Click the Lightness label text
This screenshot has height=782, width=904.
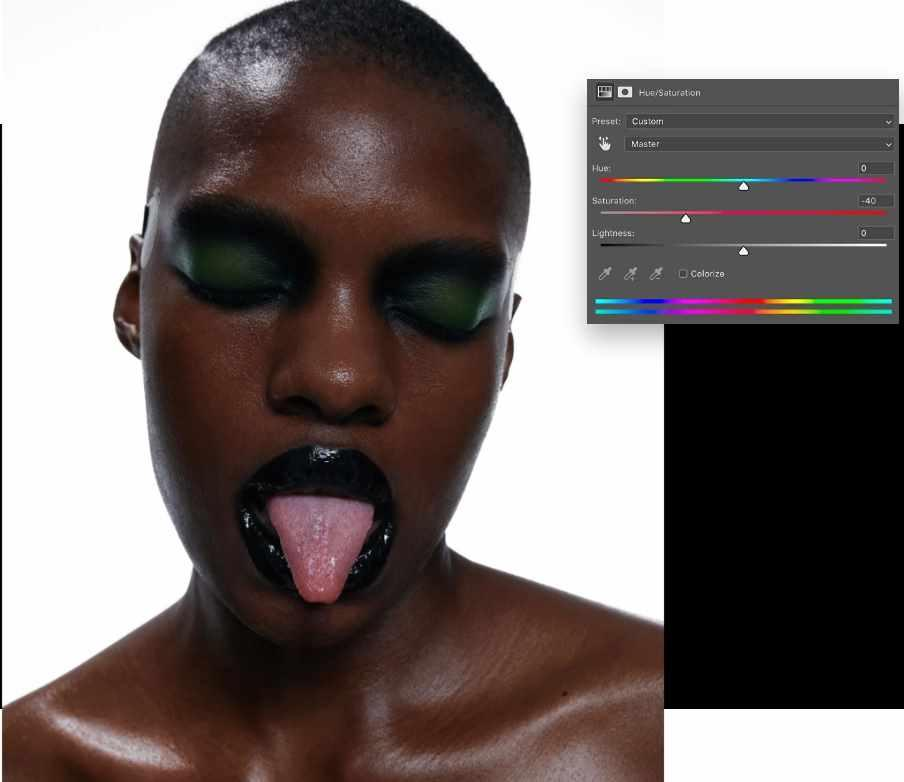tap(612, 233)
